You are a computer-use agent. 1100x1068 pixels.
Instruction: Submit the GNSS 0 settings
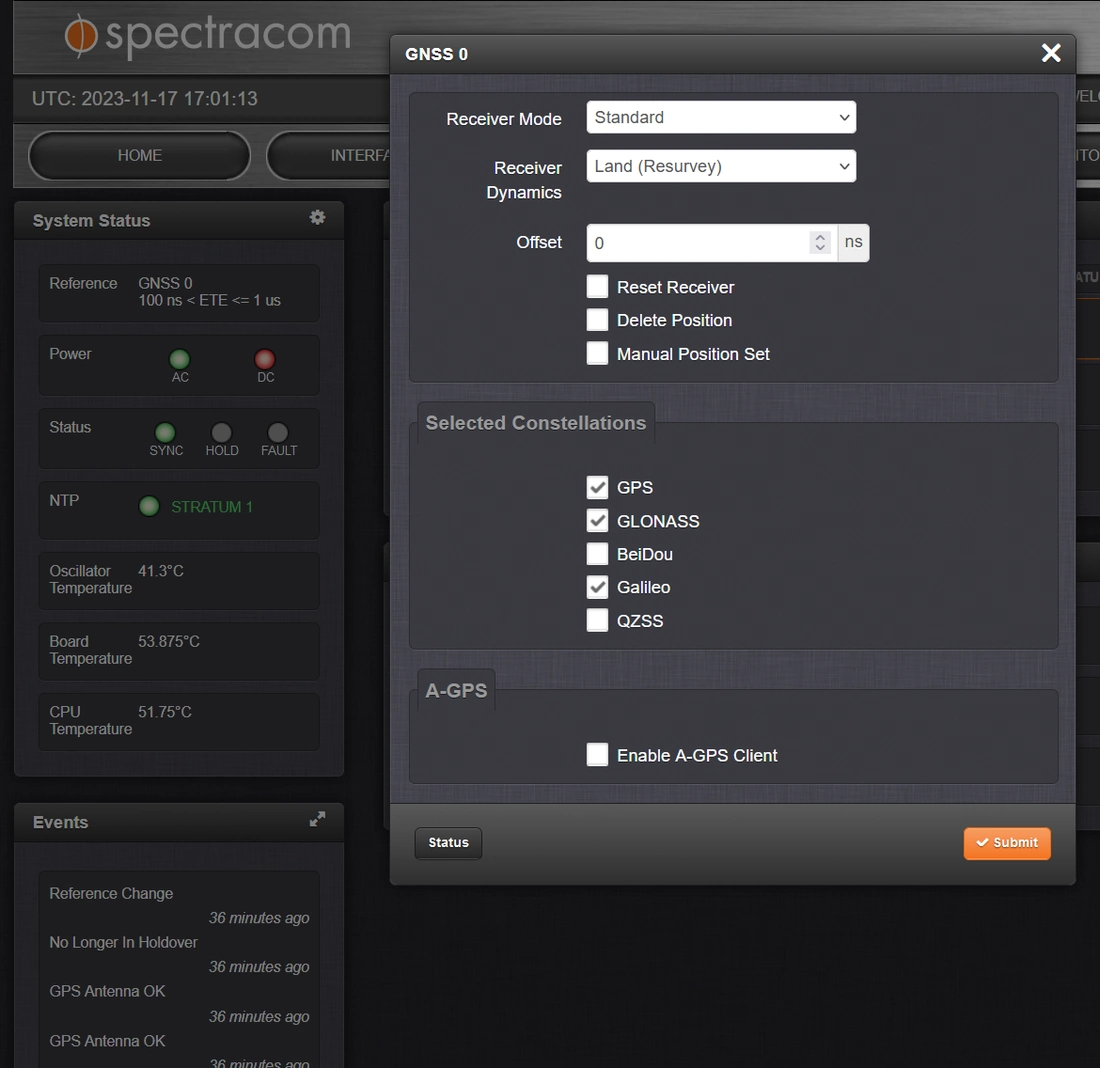[x=1007, y=843]
